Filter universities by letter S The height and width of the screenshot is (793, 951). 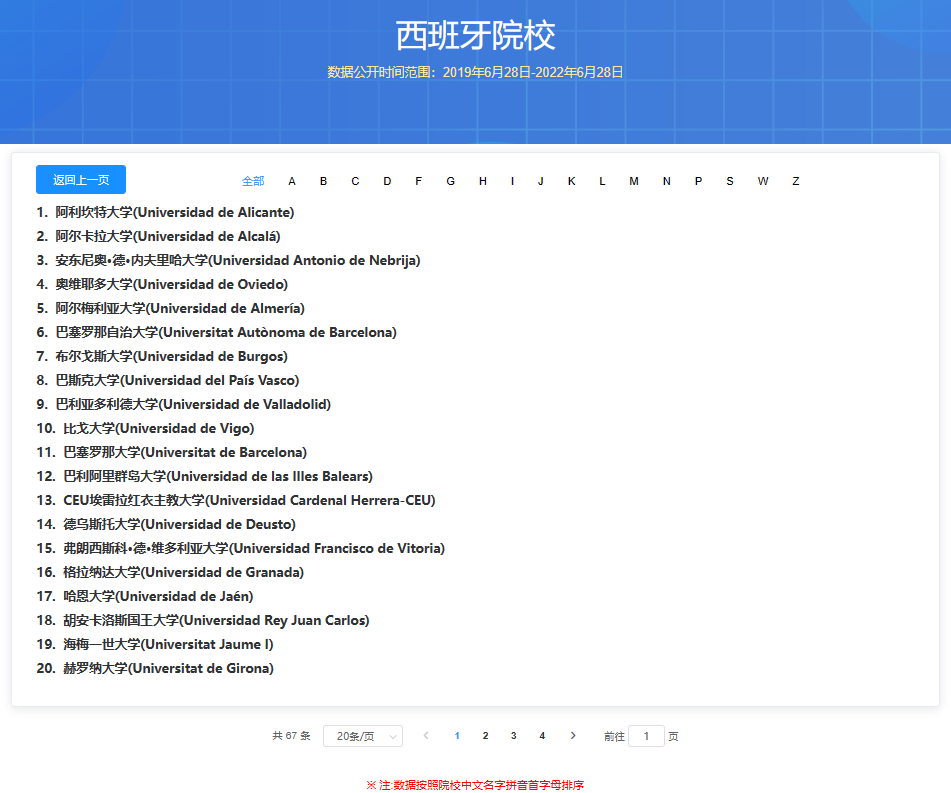tap(730, 181)
